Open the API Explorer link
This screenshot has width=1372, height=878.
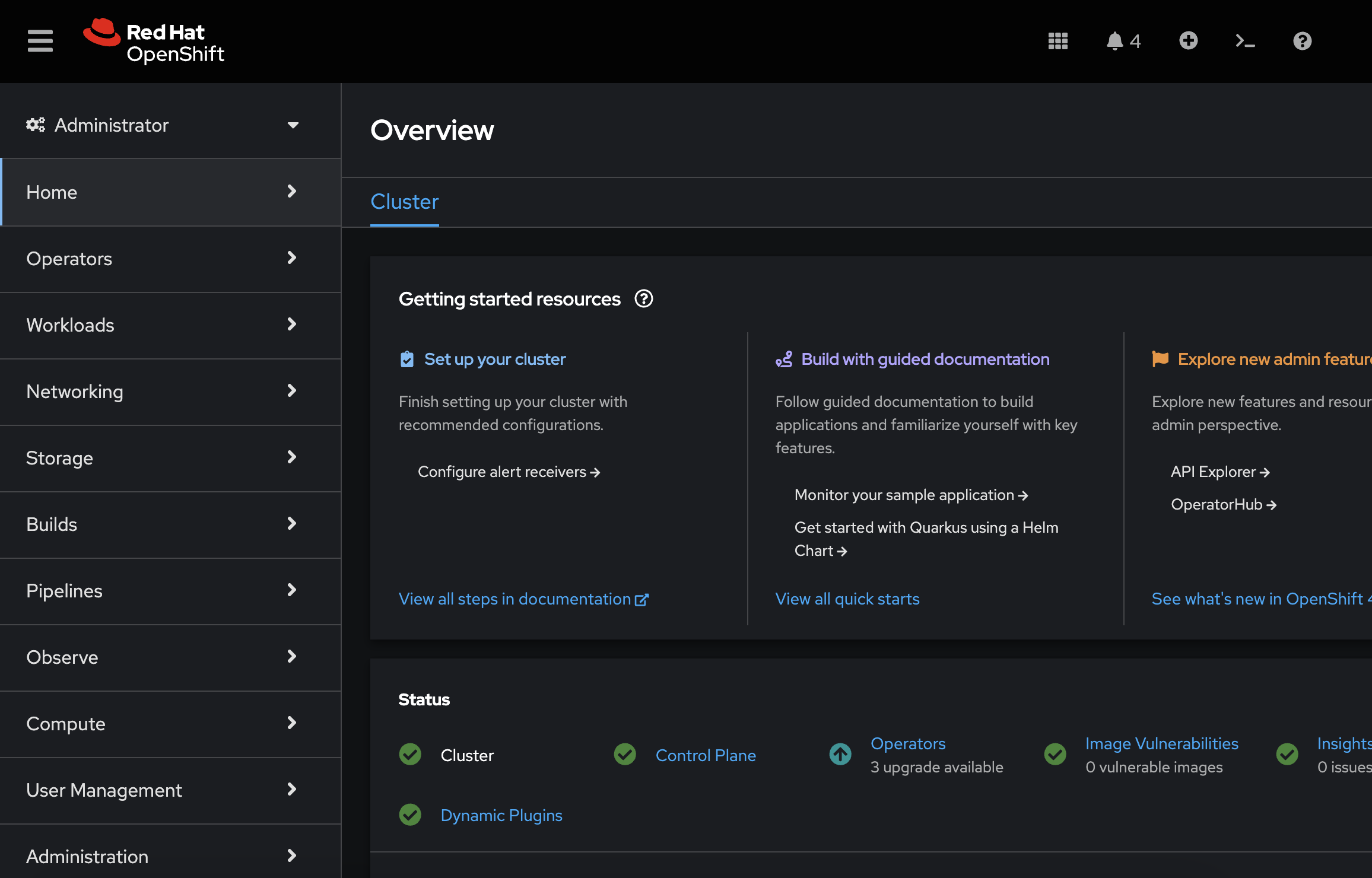[1220, 472]
